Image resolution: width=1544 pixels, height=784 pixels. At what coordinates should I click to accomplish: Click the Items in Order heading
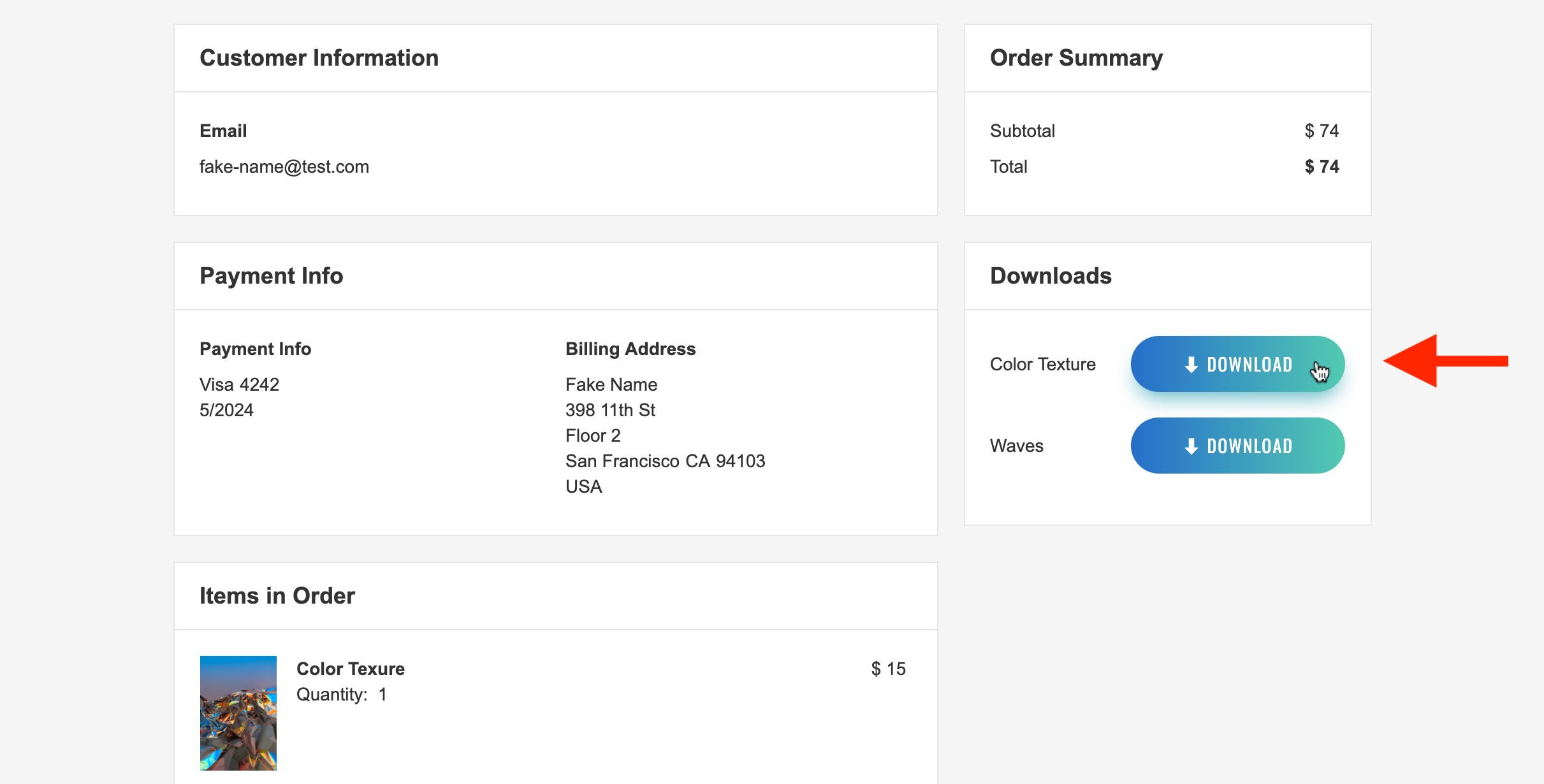coord(277,596)
